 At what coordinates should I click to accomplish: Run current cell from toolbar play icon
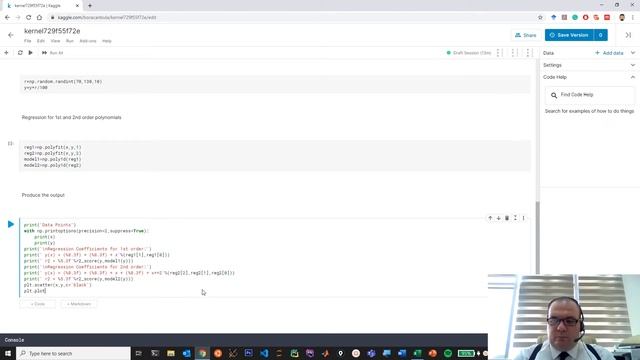click(x=31, y=53)
